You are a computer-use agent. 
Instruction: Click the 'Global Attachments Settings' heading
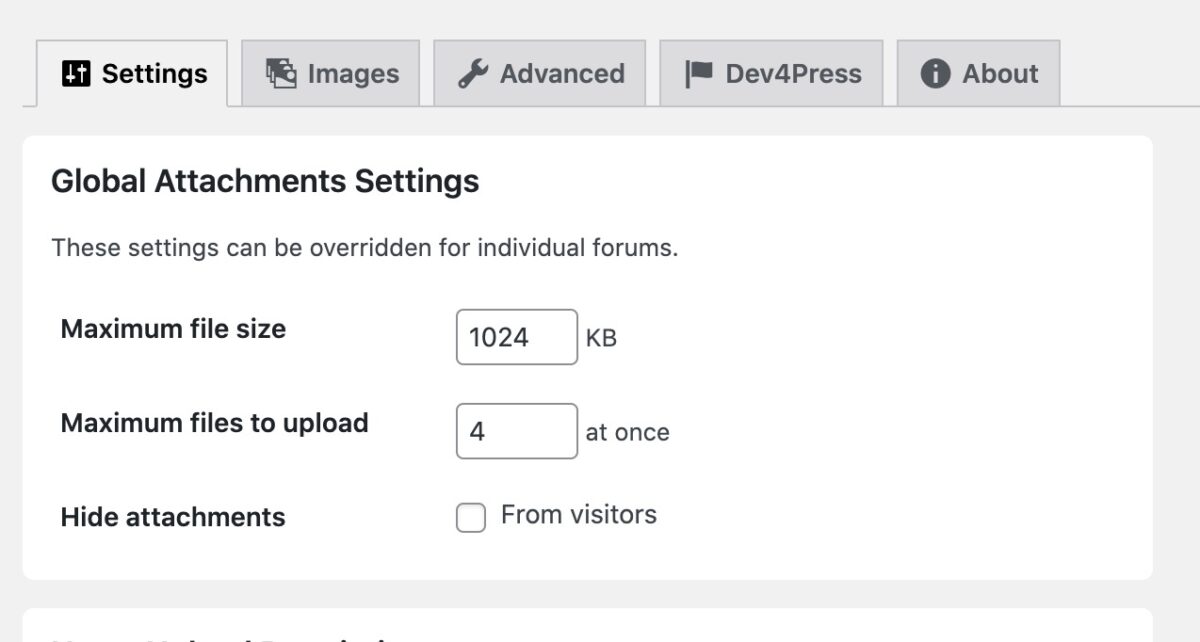265,181
